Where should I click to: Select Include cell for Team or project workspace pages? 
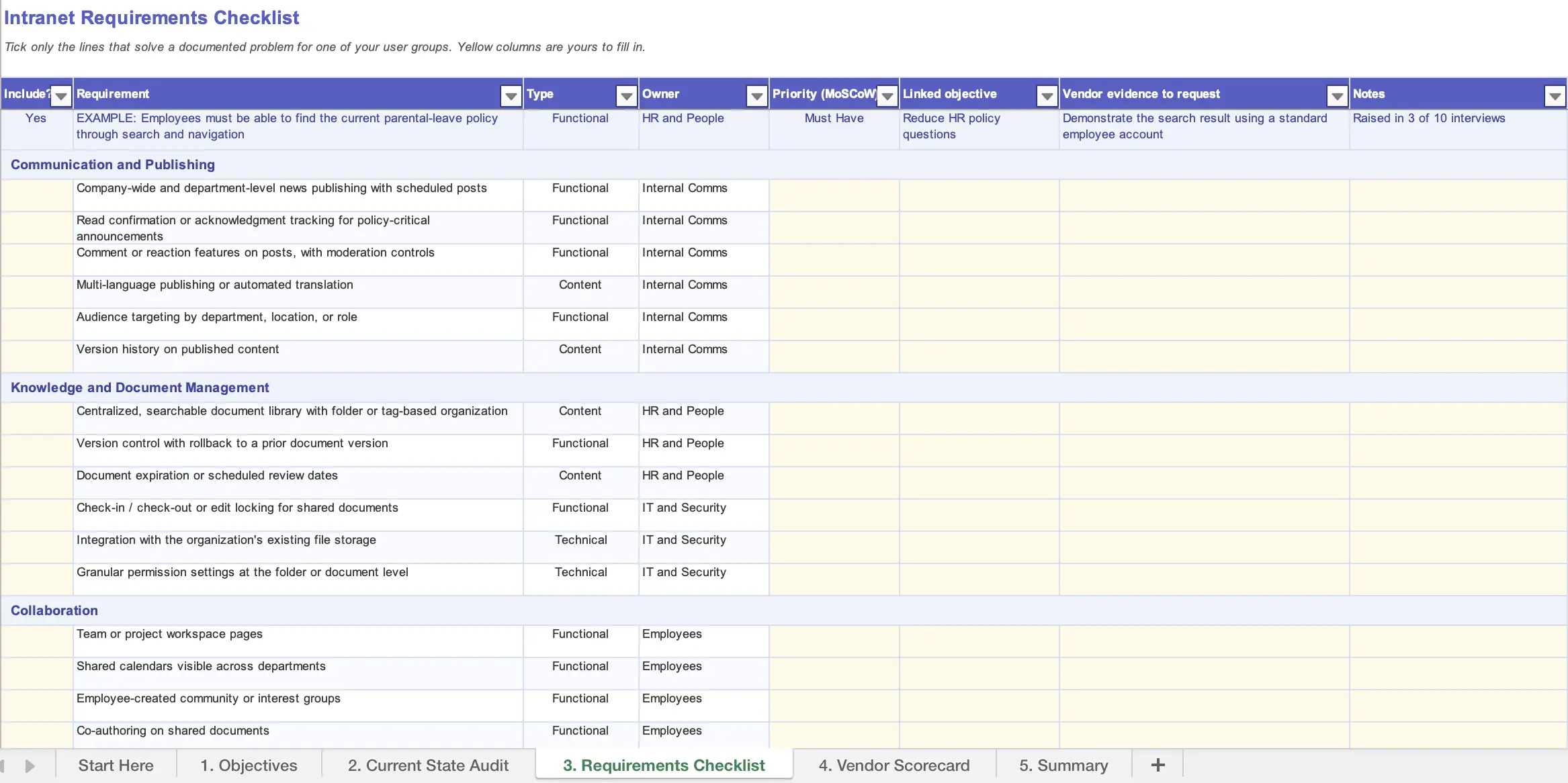(x=37, y=641)
